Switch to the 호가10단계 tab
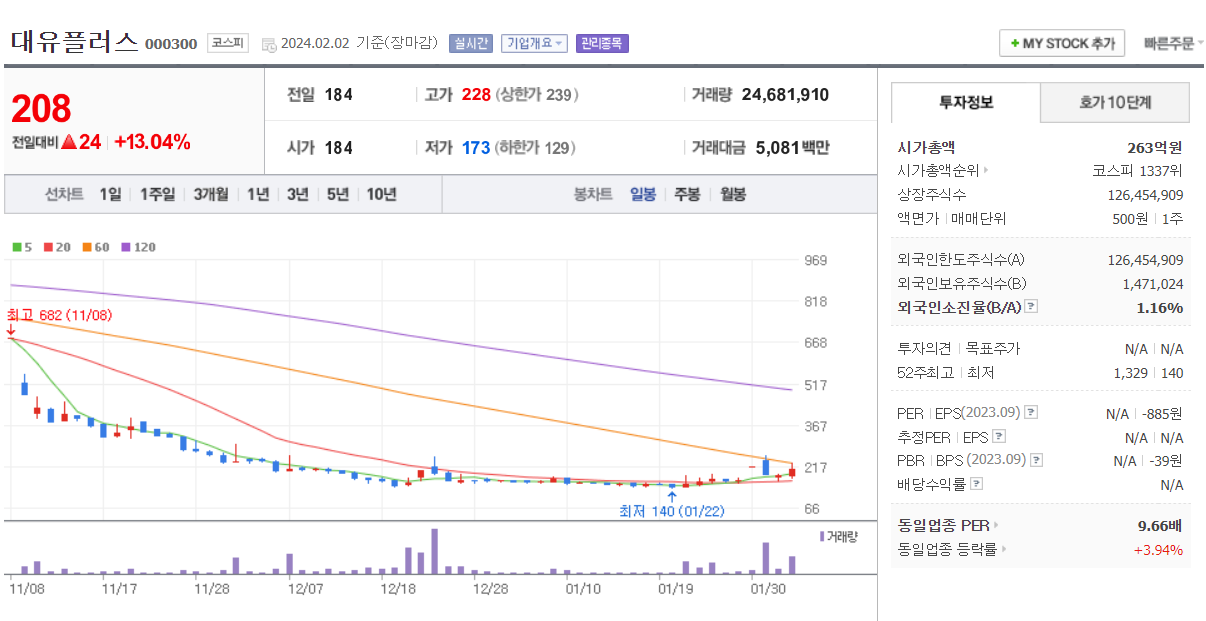 pos(1115,102)
